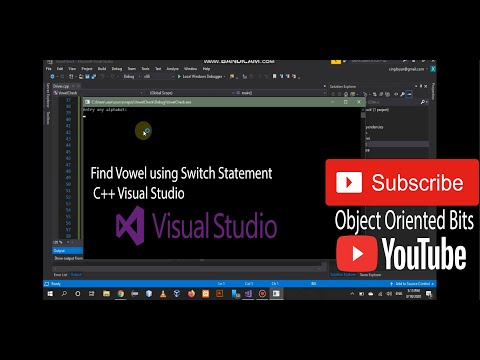Open the VowelCheck project scope dropdown
The width and height of the screenshot is (480, 360).
pyautogui.click(x=98, y=93)
